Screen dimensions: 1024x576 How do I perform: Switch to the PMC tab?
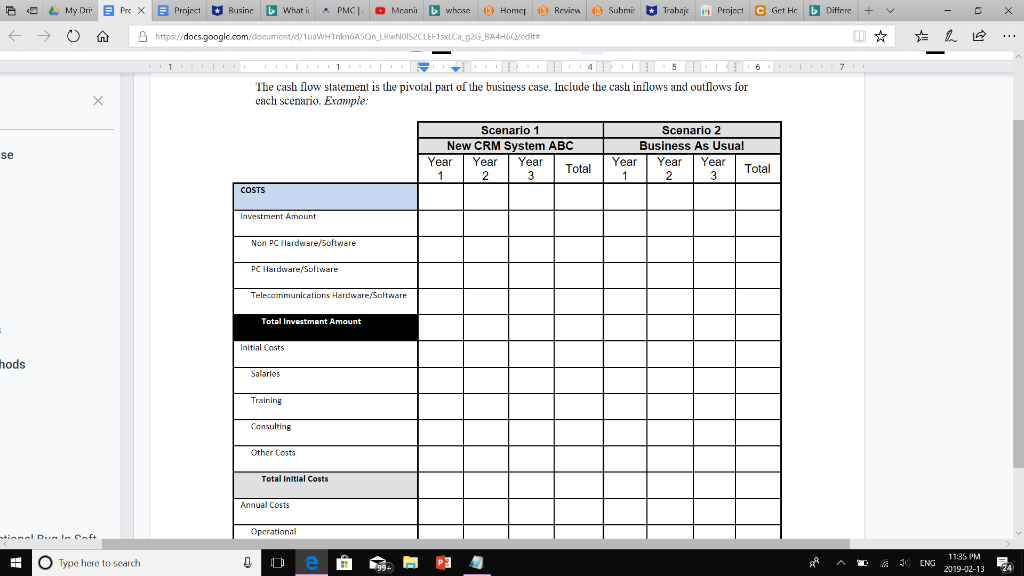point(342,10)
